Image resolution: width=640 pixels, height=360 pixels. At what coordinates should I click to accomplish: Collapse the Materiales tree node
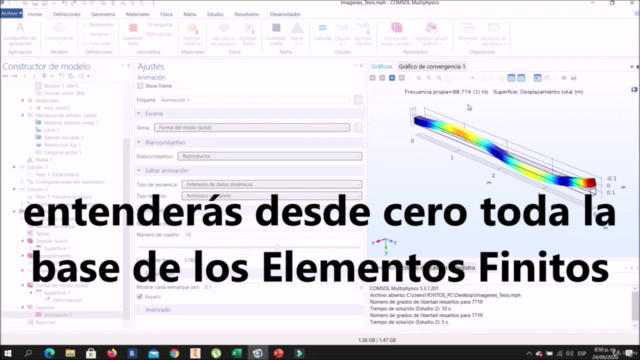(x=22, y=100)
